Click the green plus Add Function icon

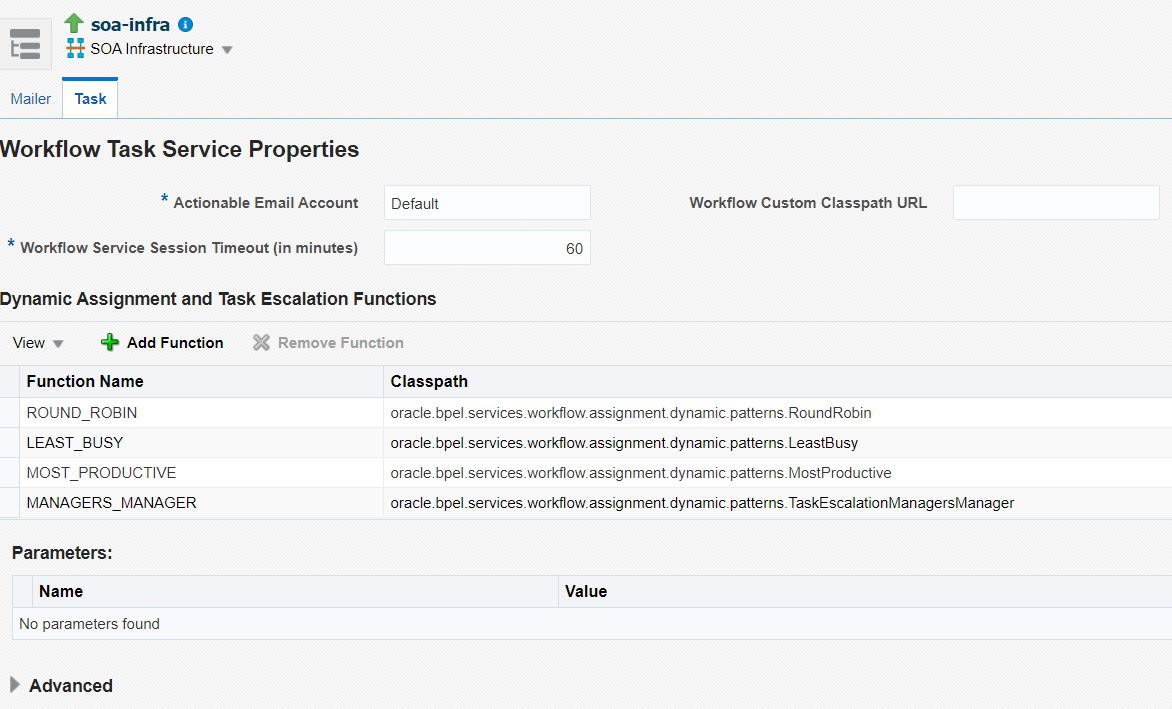(x=110, y=342)
